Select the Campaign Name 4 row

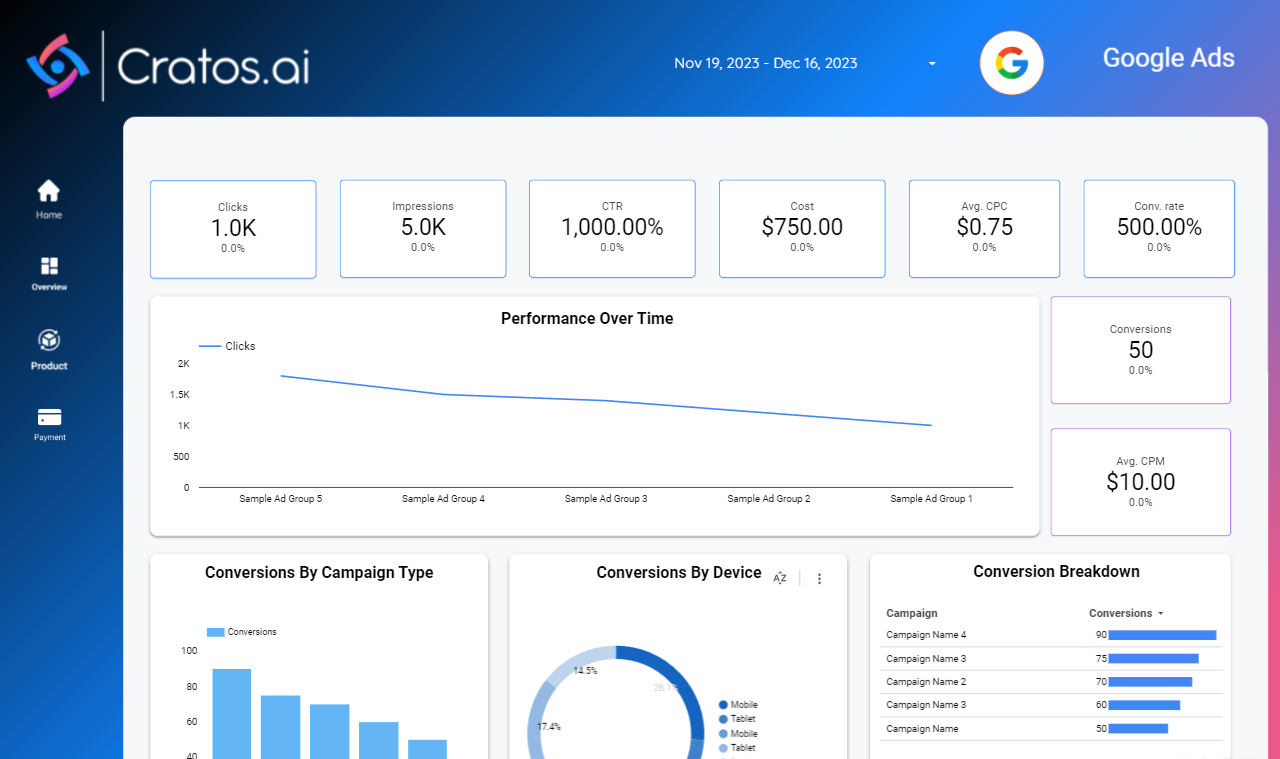[x=1051, y=635]
